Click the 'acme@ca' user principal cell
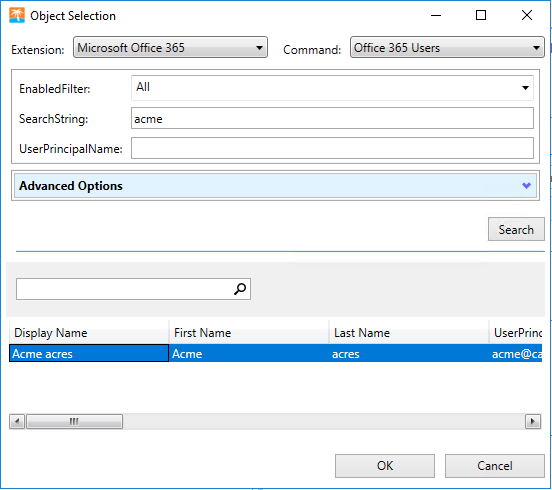Screen dimensions: 552x490 coord(516,353)
